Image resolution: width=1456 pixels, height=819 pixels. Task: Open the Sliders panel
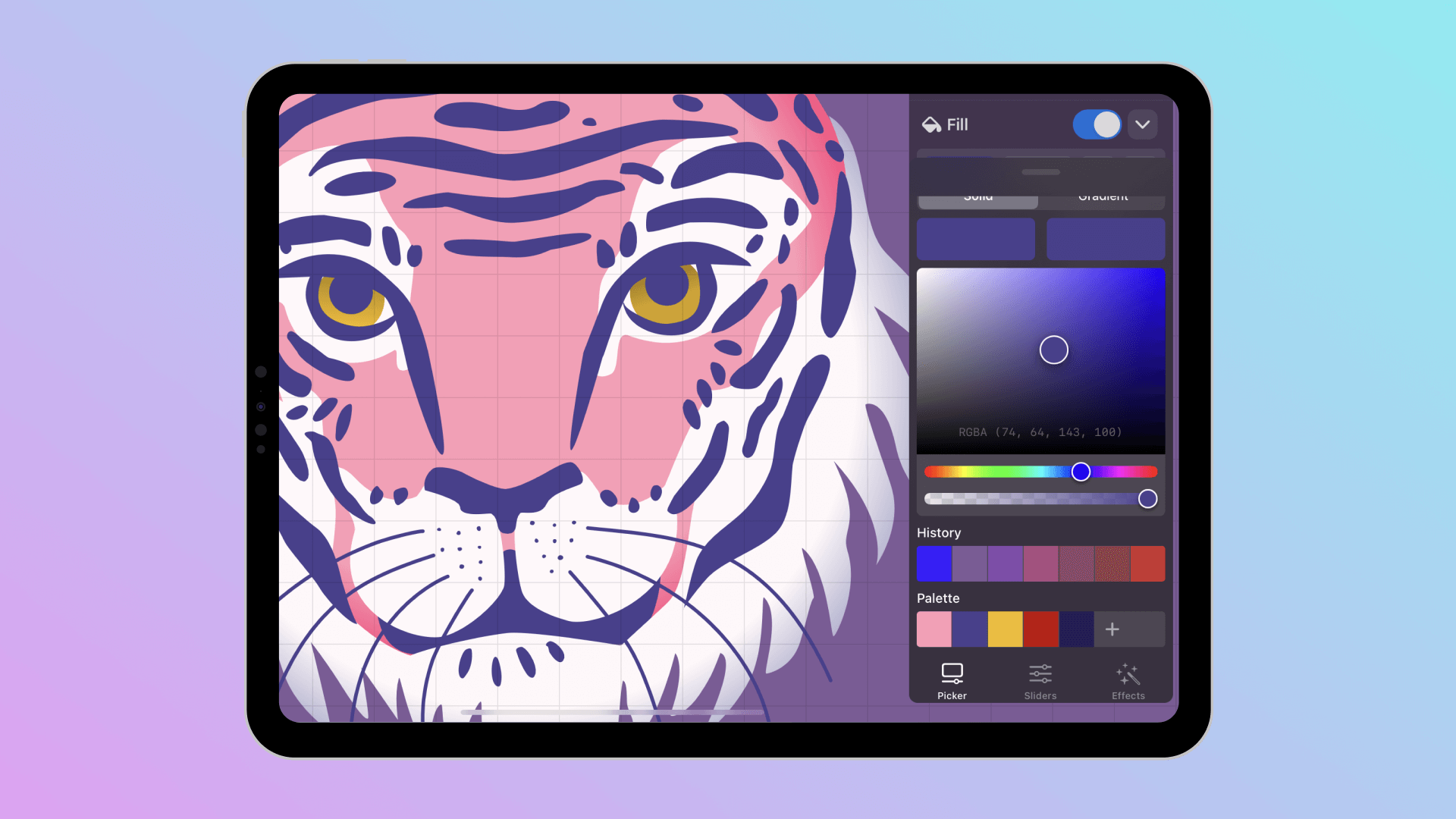pos(1040,680)
